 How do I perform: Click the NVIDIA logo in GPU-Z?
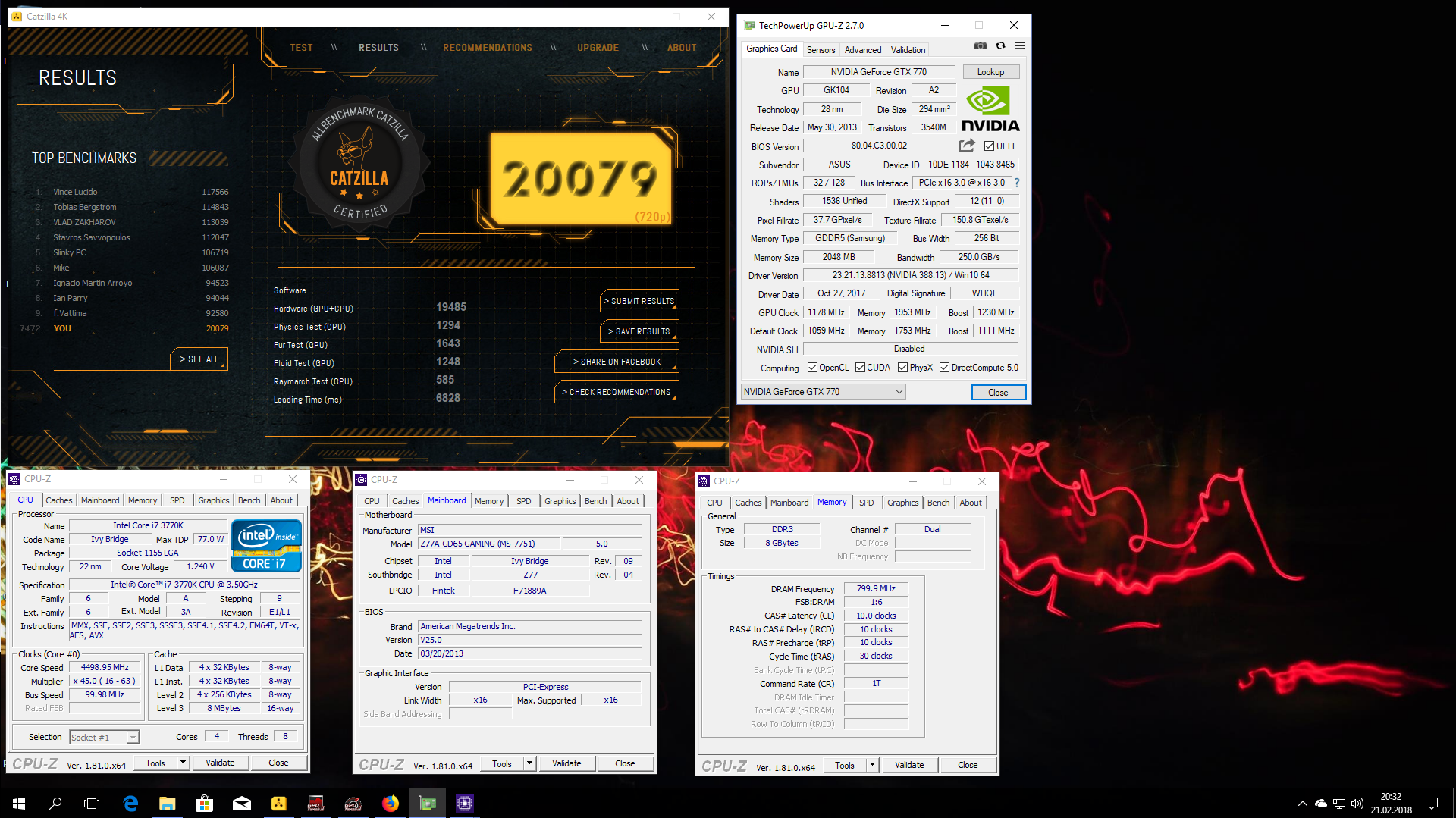tap(990, 109)
